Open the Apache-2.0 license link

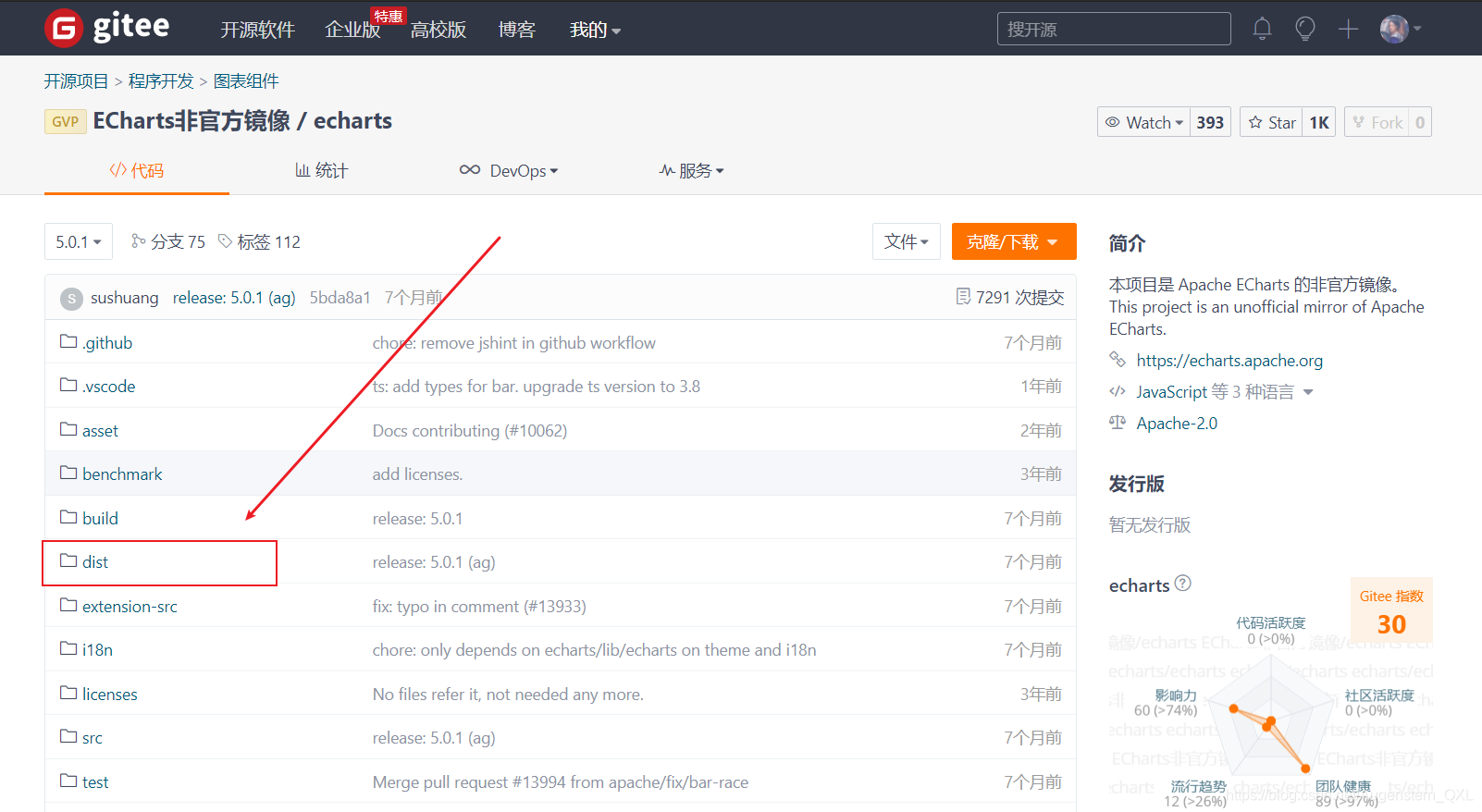1177,424
